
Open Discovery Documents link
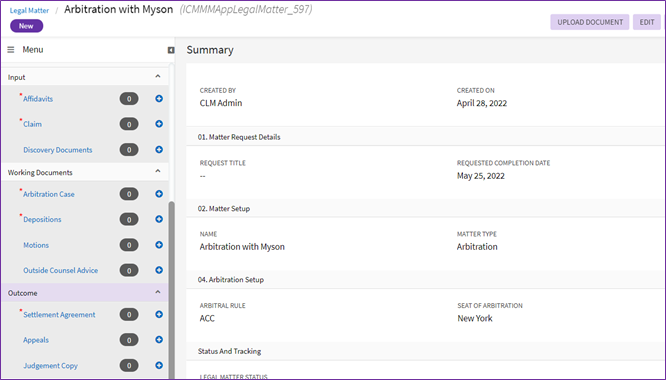58,150
